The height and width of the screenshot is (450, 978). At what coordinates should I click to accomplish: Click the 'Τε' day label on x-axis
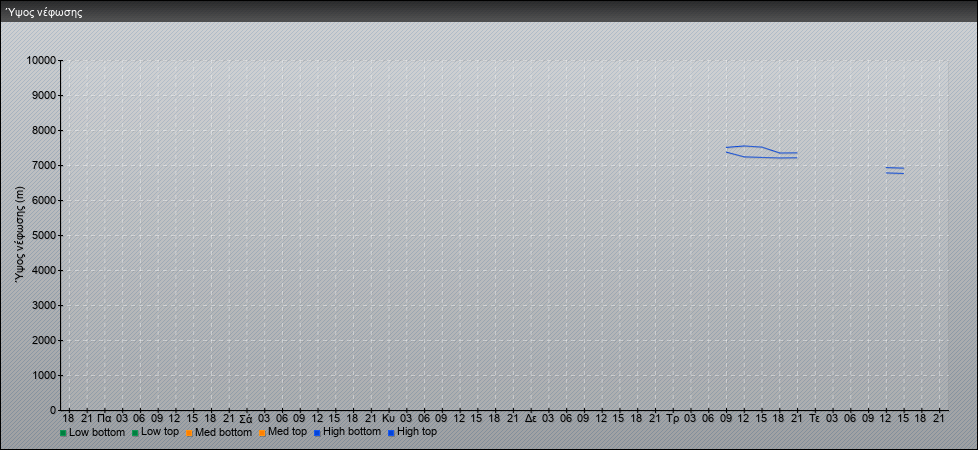(814, 418)
